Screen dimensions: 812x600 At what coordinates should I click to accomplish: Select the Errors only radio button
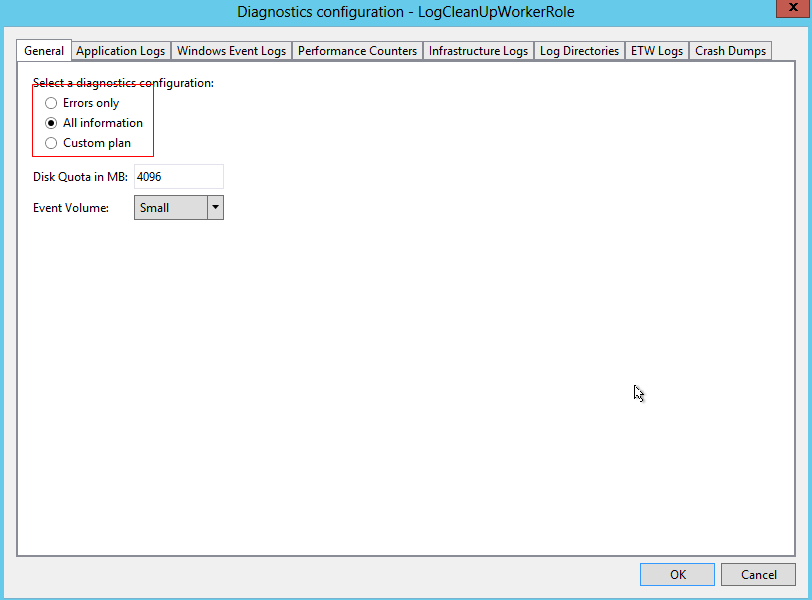coord(52,103)
